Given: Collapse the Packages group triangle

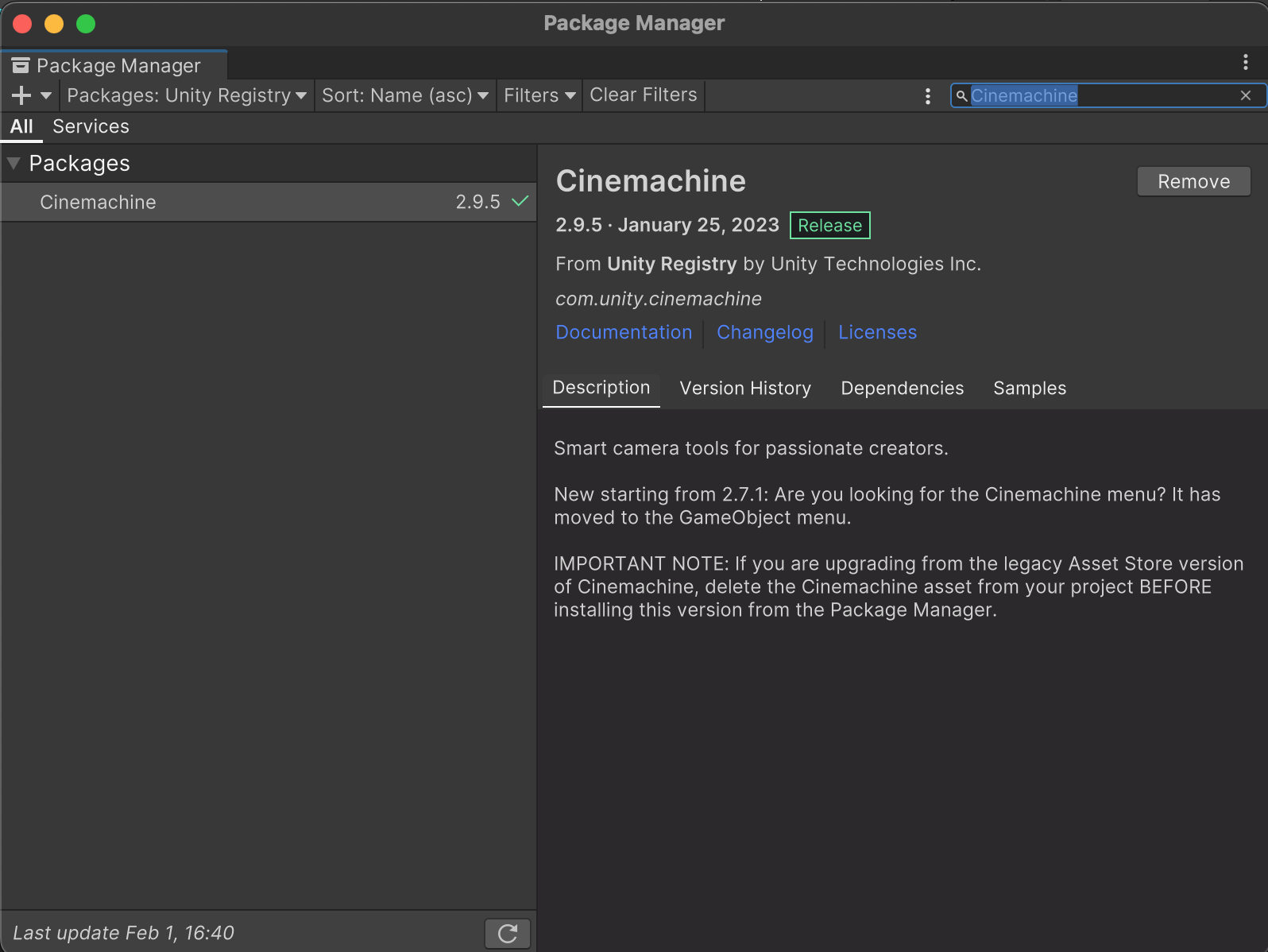Looking at the screenshot, I should coord(14,164).
